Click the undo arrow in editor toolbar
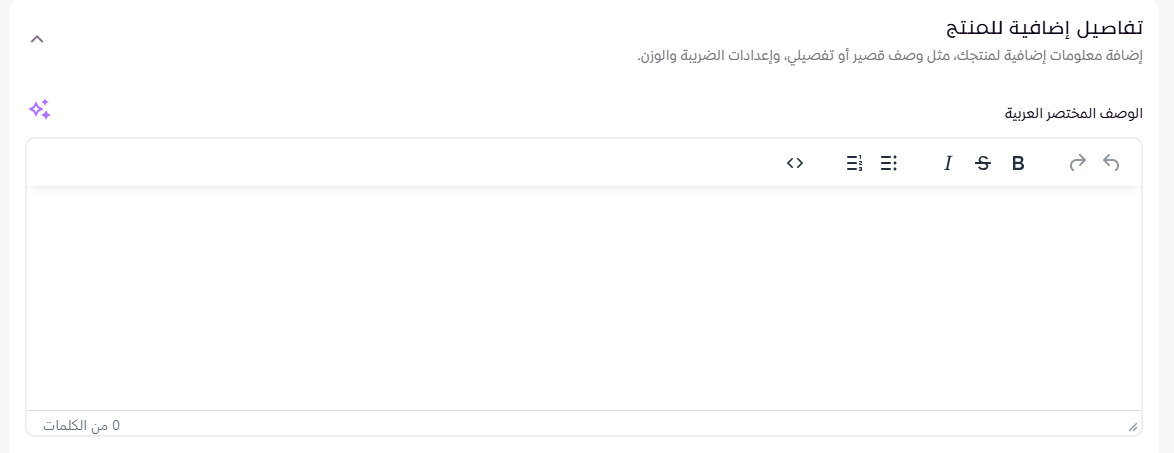 (x=1111, y=163)
